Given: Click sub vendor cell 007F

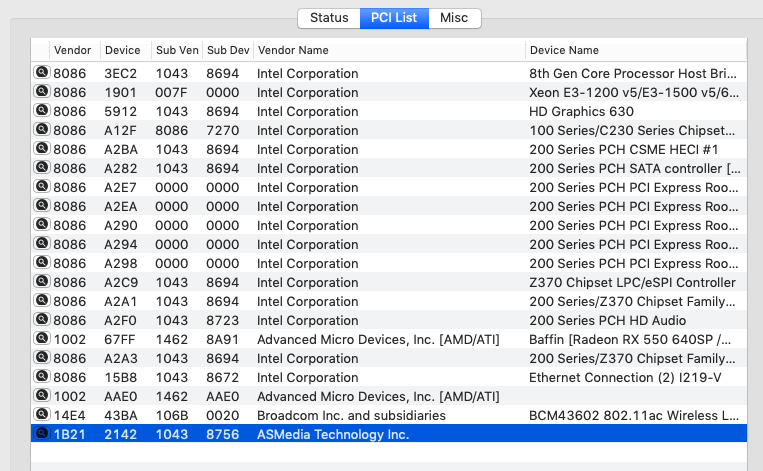Looking at the screenshot, I should (171, 92).
